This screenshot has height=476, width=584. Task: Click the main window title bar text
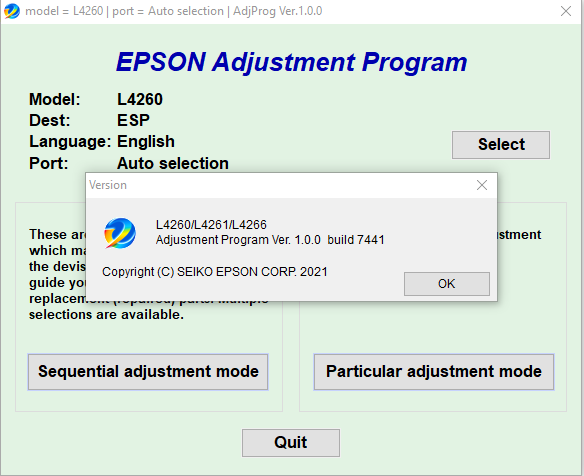174,11
